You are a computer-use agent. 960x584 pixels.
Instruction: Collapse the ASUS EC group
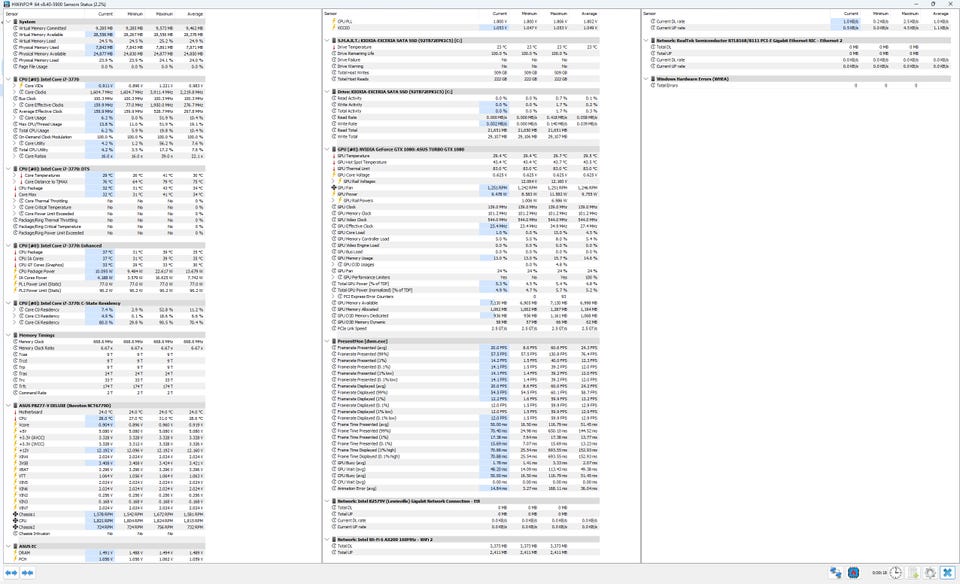click(x=8, y=546)
